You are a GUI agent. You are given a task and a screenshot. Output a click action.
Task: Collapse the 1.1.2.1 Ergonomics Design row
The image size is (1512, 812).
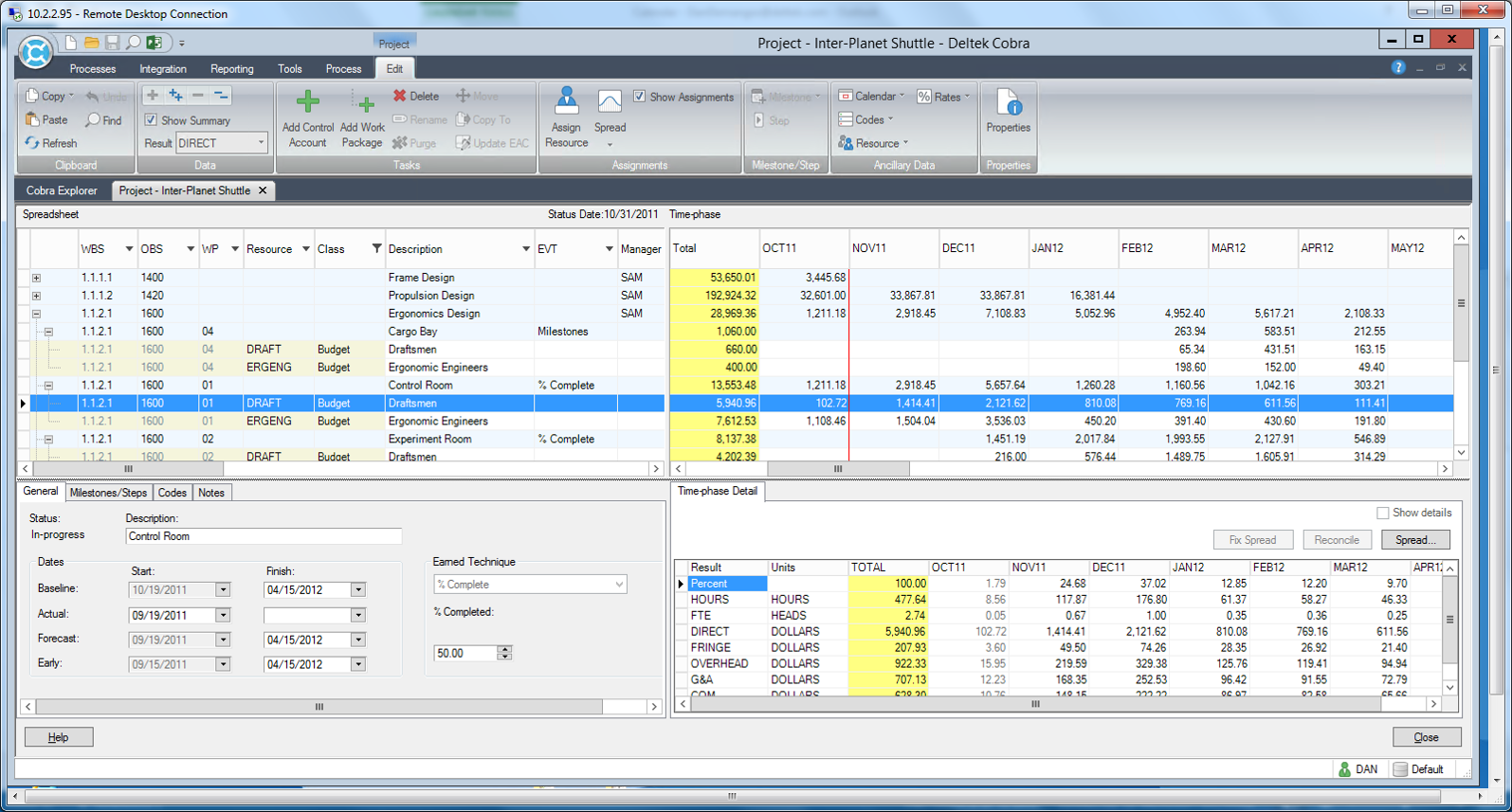(x=36, y=314)
